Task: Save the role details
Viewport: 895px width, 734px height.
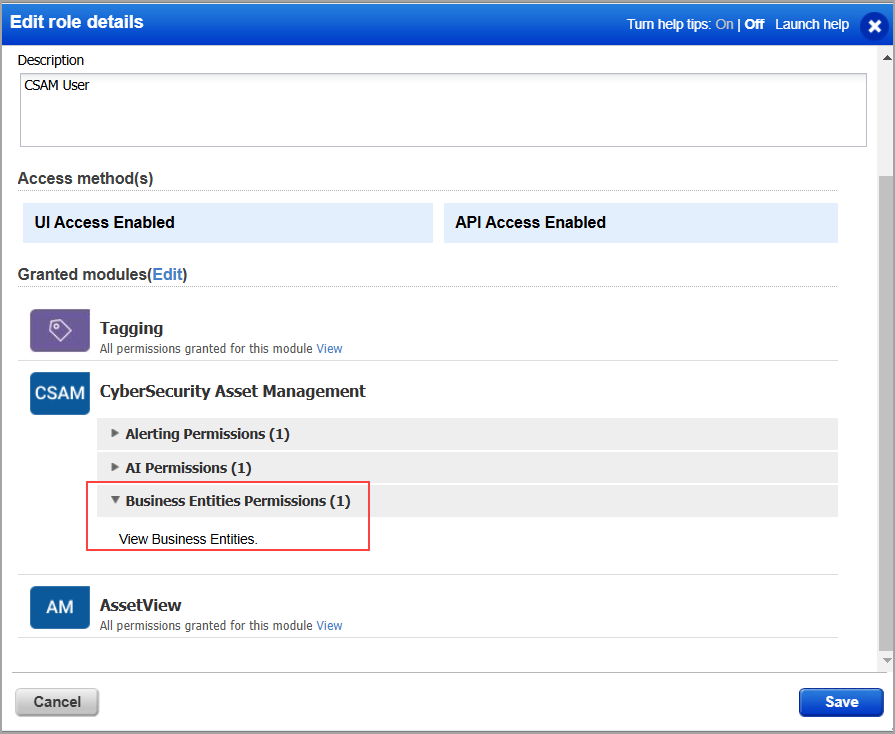Action: [x=841, y=702]
